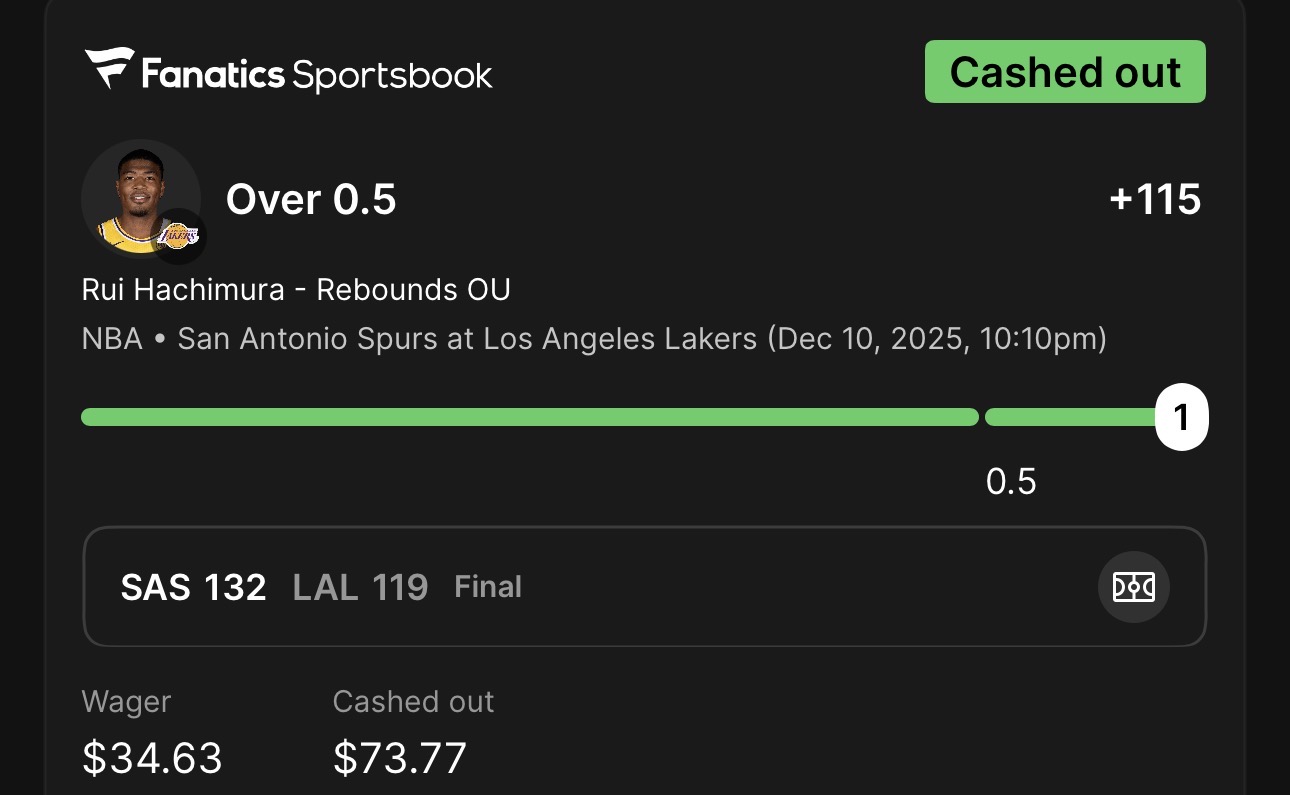Click the Lakers team logo badge
1290x795 pixels.
point(180,236)
